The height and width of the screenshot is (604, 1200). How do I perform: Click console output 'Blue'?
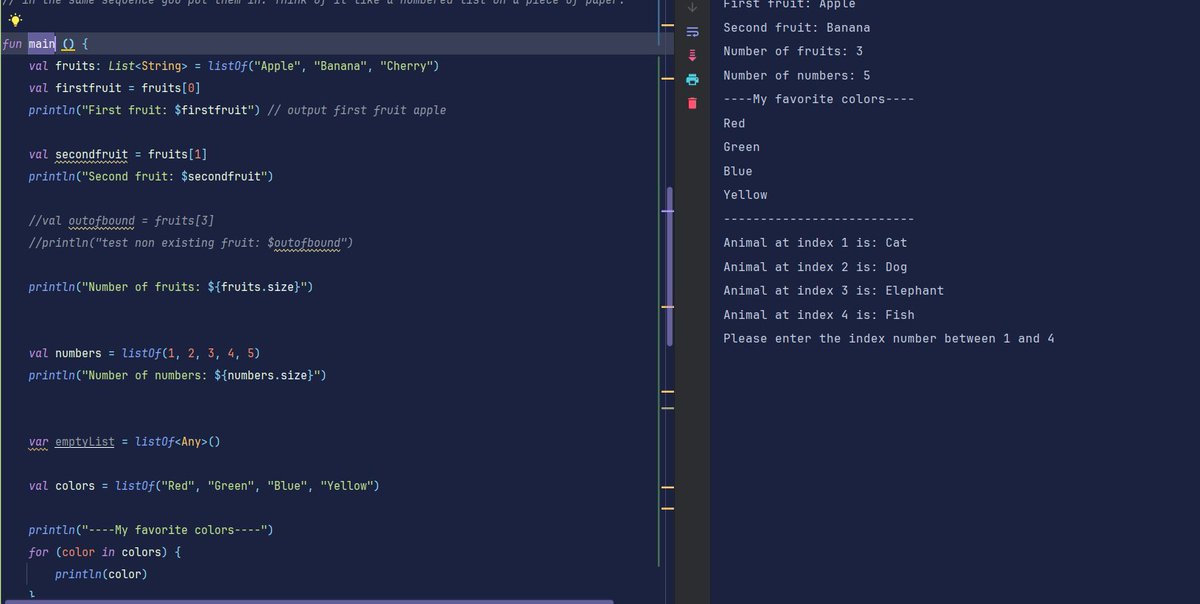[x=738, y=171]
